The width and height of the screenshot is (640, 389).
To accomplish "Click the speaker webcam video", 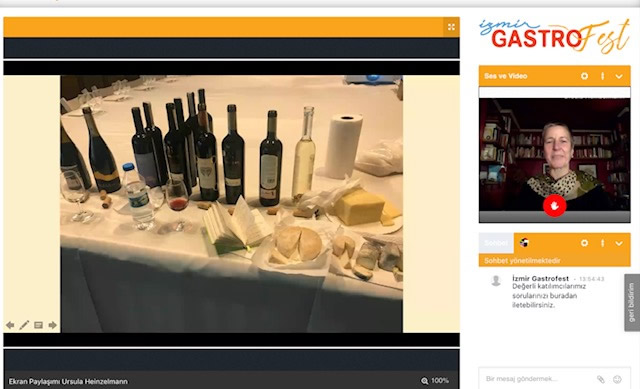I will click(554, 155).
